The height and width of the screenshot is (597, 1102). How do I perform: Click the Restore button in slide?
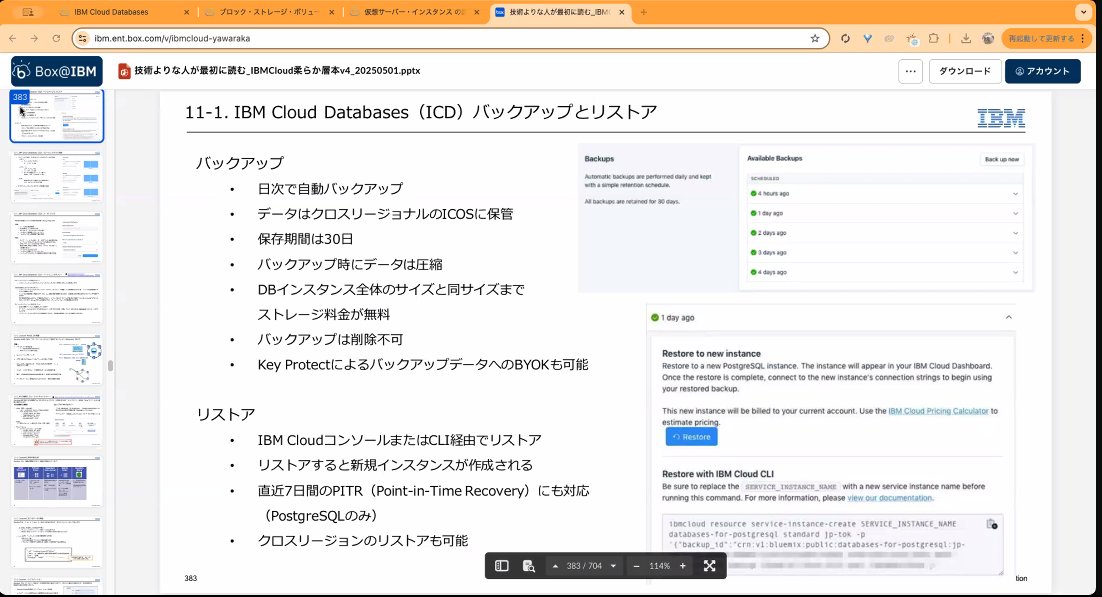click(692, 437)
